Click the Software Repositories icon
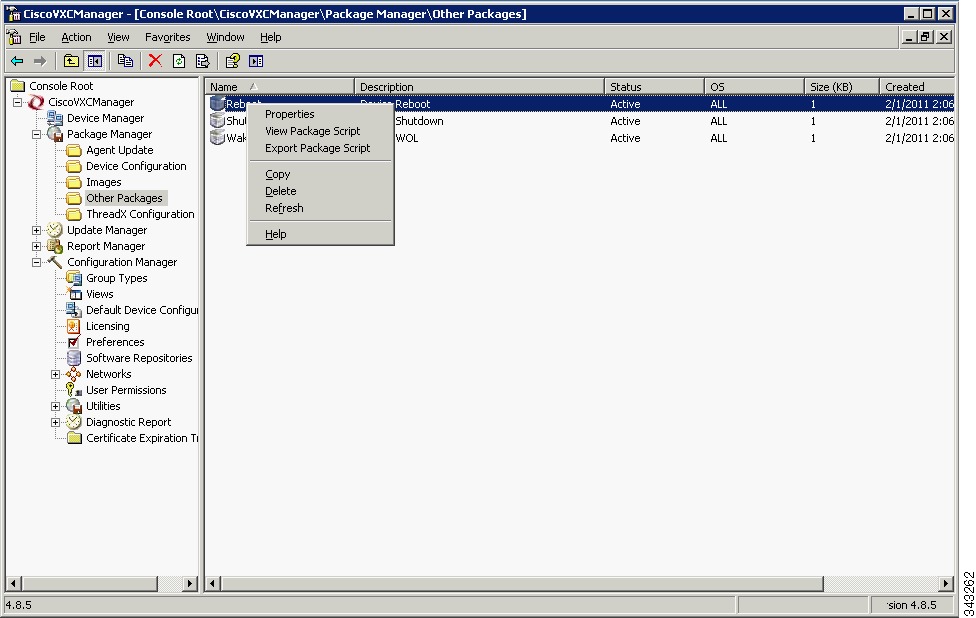The height and width of the screenshot is (618, 976). pos(74,358)
